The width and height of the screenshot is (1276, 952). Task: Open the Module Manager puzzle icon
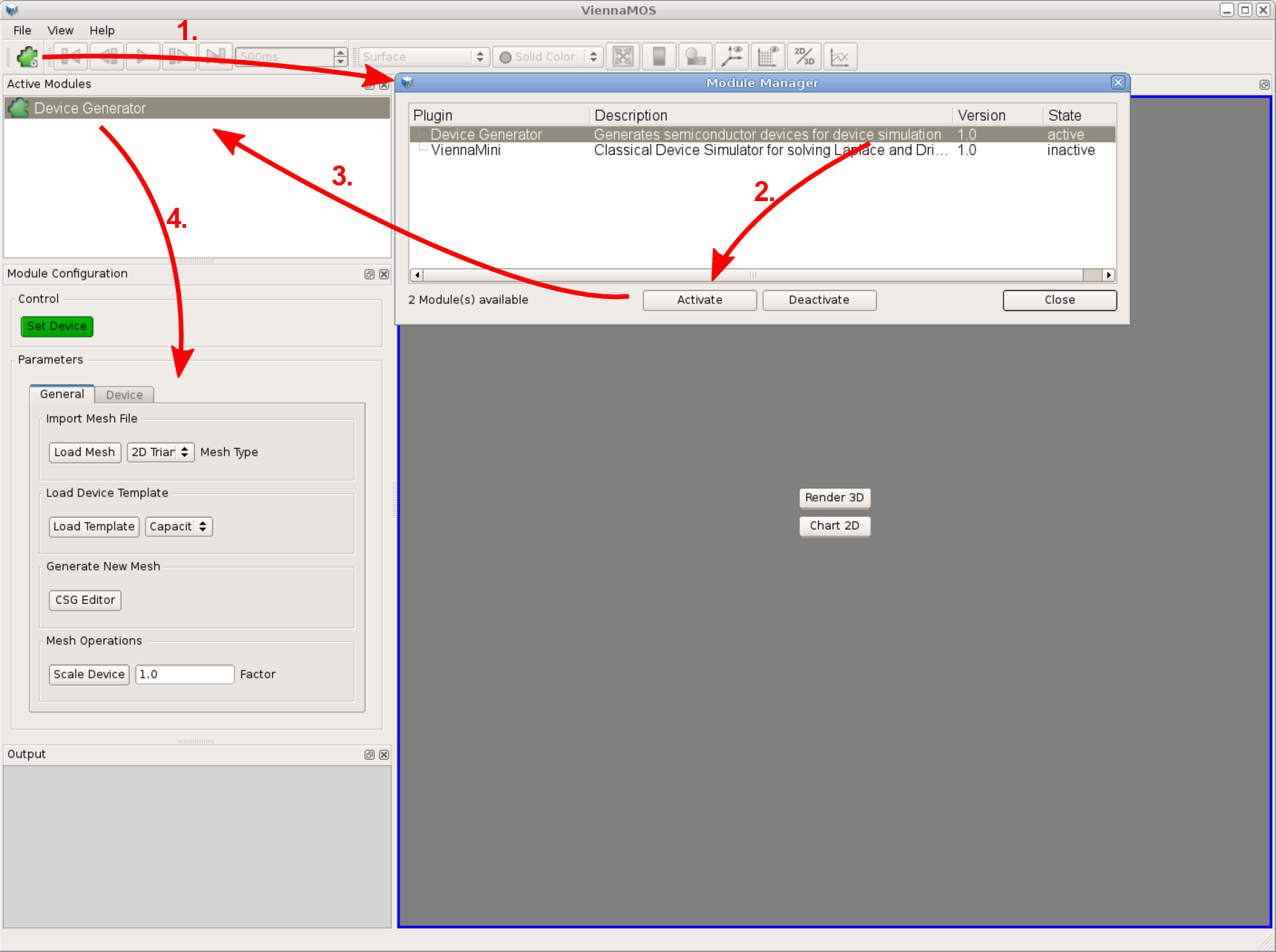click(27, 56)
